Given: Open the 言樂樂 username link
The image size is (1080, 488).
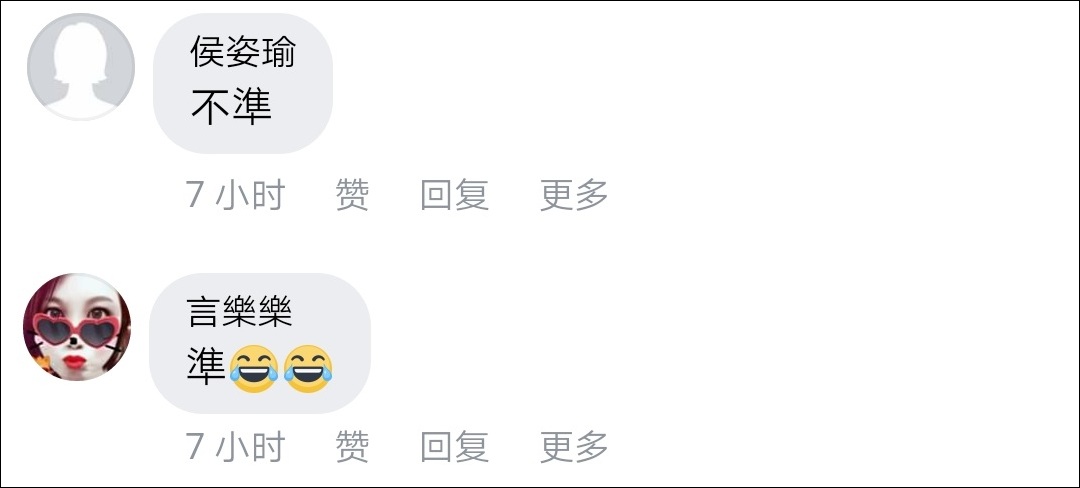Looking at the screenshot, I should coord(240,311).
